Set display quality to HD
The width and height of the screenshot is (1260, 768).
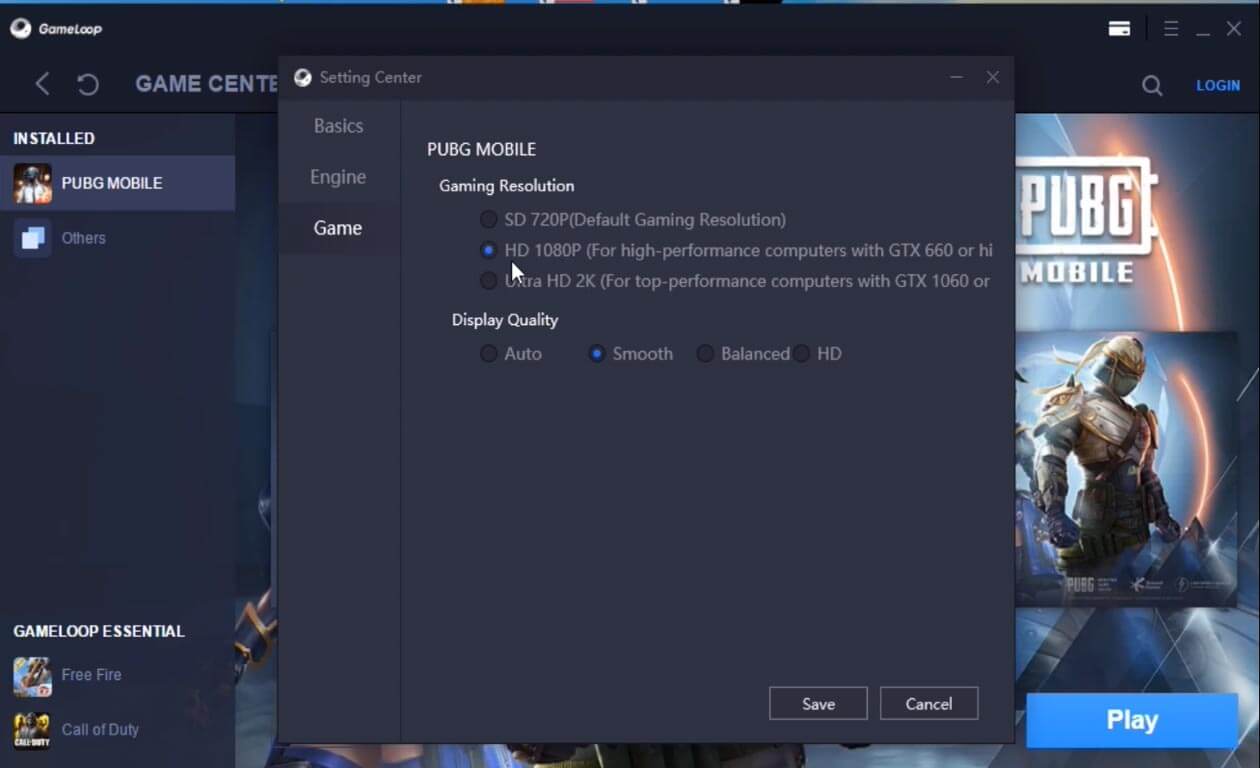click(x=802, y=353)
